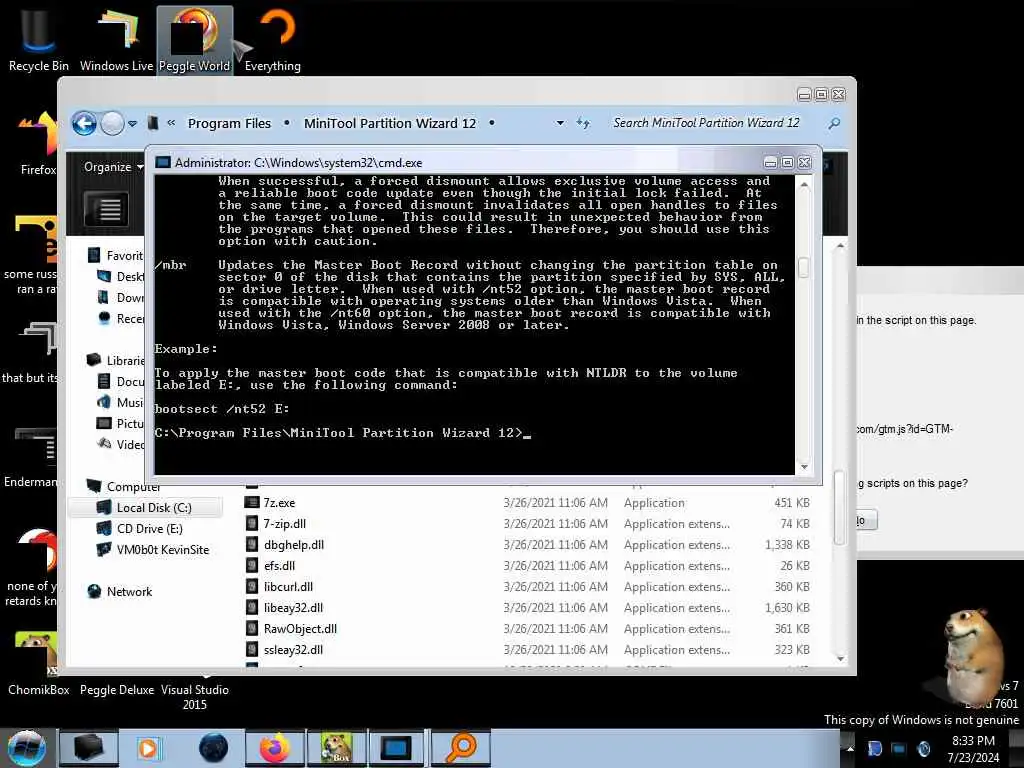Click the cmd.exe title bar icon

[163, 163]
